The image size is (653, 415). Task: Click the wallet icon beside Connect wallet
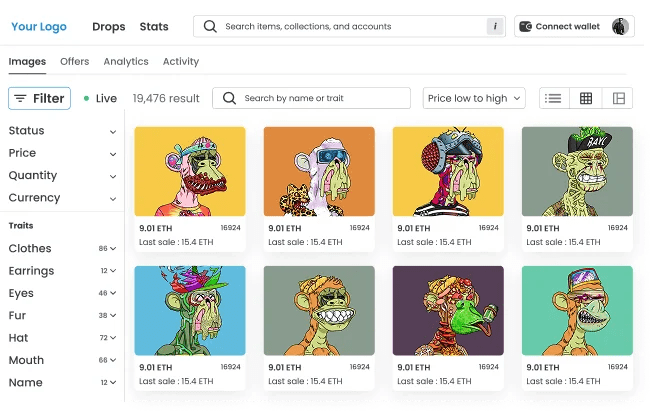(525, 26)
